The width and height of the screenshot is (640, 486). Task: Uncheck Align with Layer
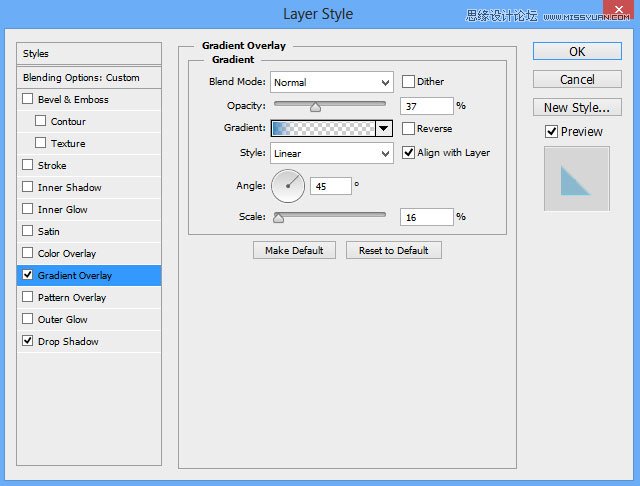click(x=408, y=153)
